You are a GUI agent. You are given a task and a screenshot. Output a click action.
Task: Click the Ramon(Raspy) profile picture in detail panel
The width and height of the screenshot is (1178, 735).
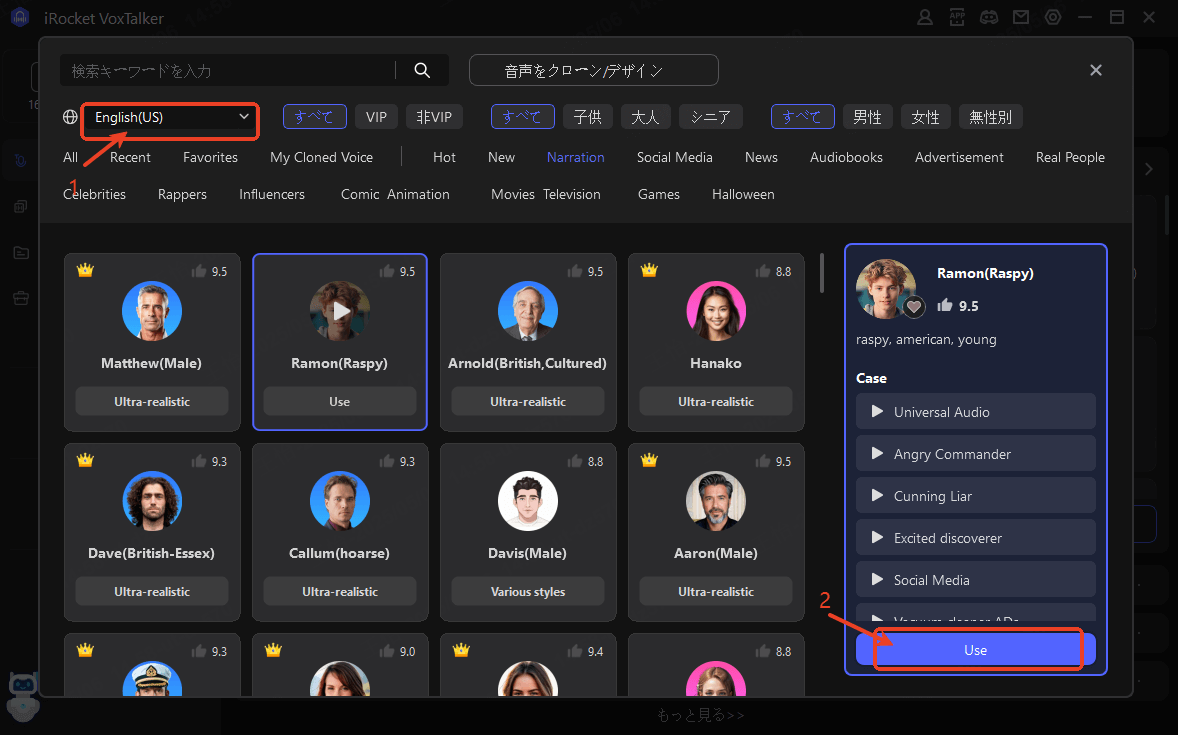(886, 289)
